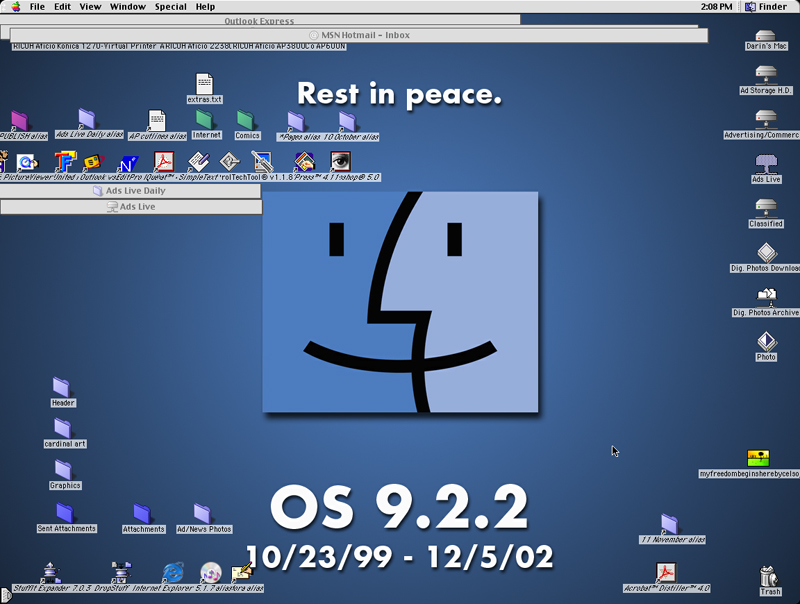800x604 pixels.
Task: Select the Advertising/Commercial server volume icon
Action: click(x=765, y=119)
